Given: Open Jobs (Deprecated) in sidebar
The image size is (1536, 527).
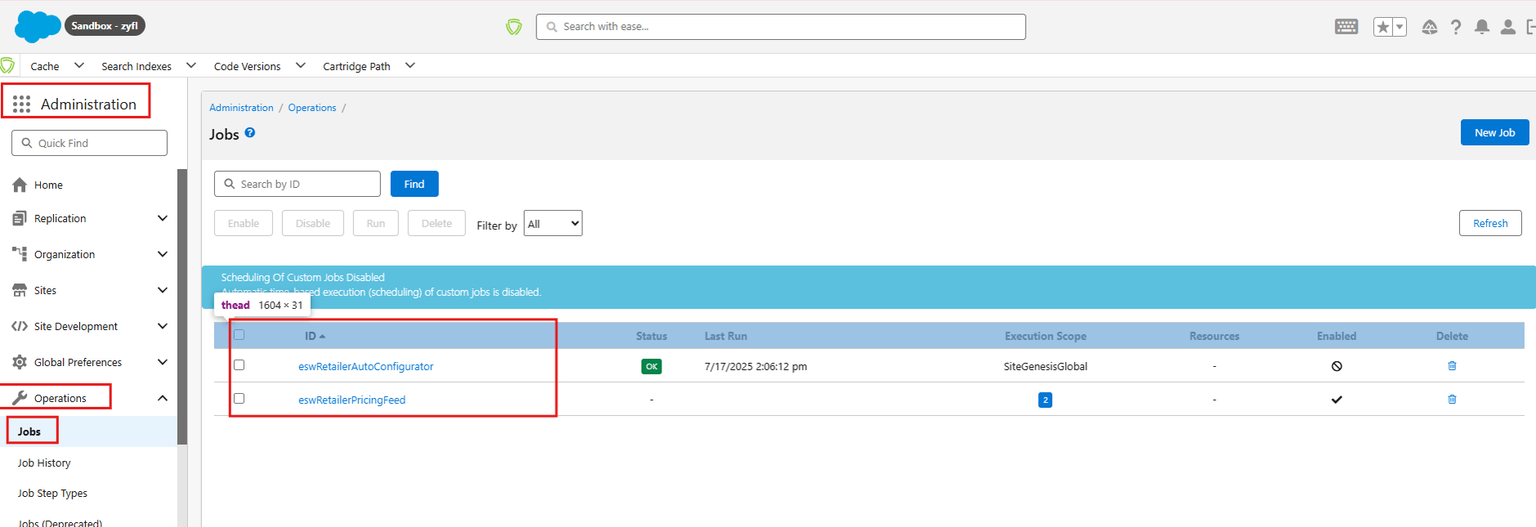Looking at the screenshot, I should [60, 522].
